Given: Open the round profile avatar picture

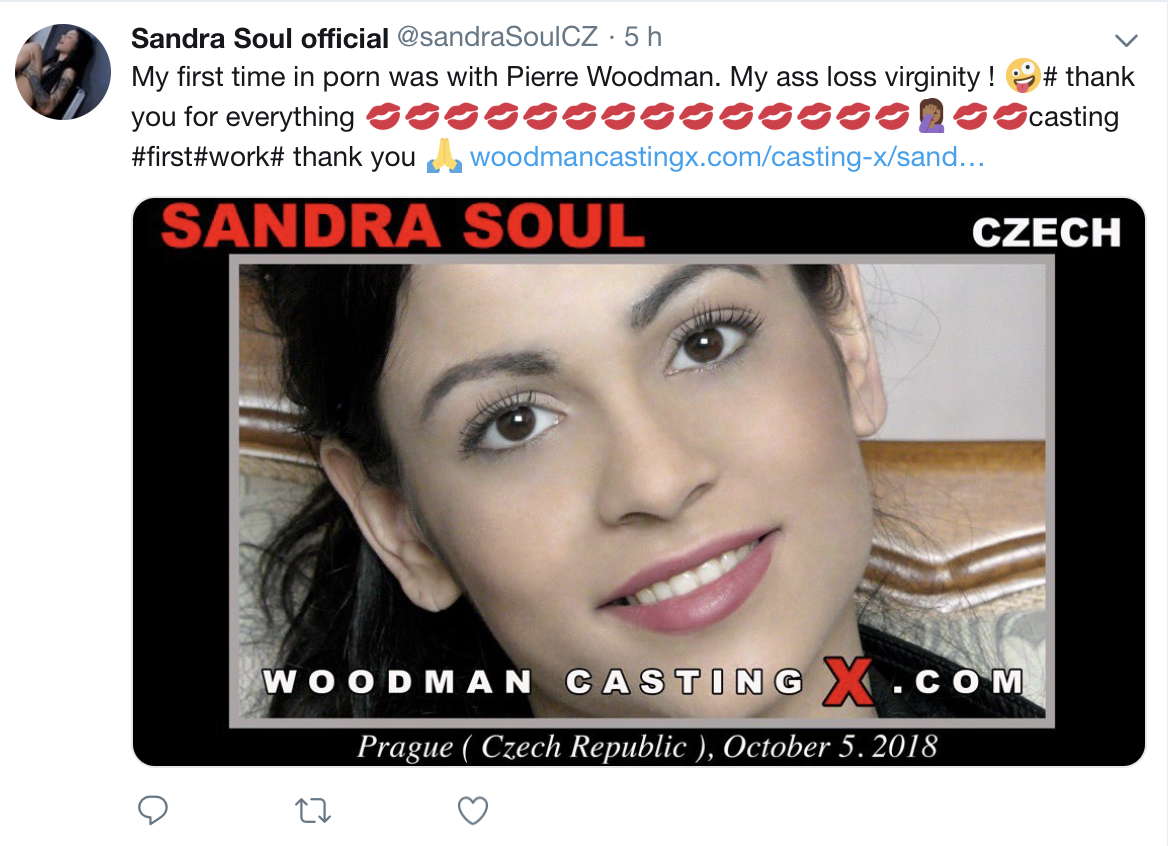Looking at the screenshot, I should point(63,71).
